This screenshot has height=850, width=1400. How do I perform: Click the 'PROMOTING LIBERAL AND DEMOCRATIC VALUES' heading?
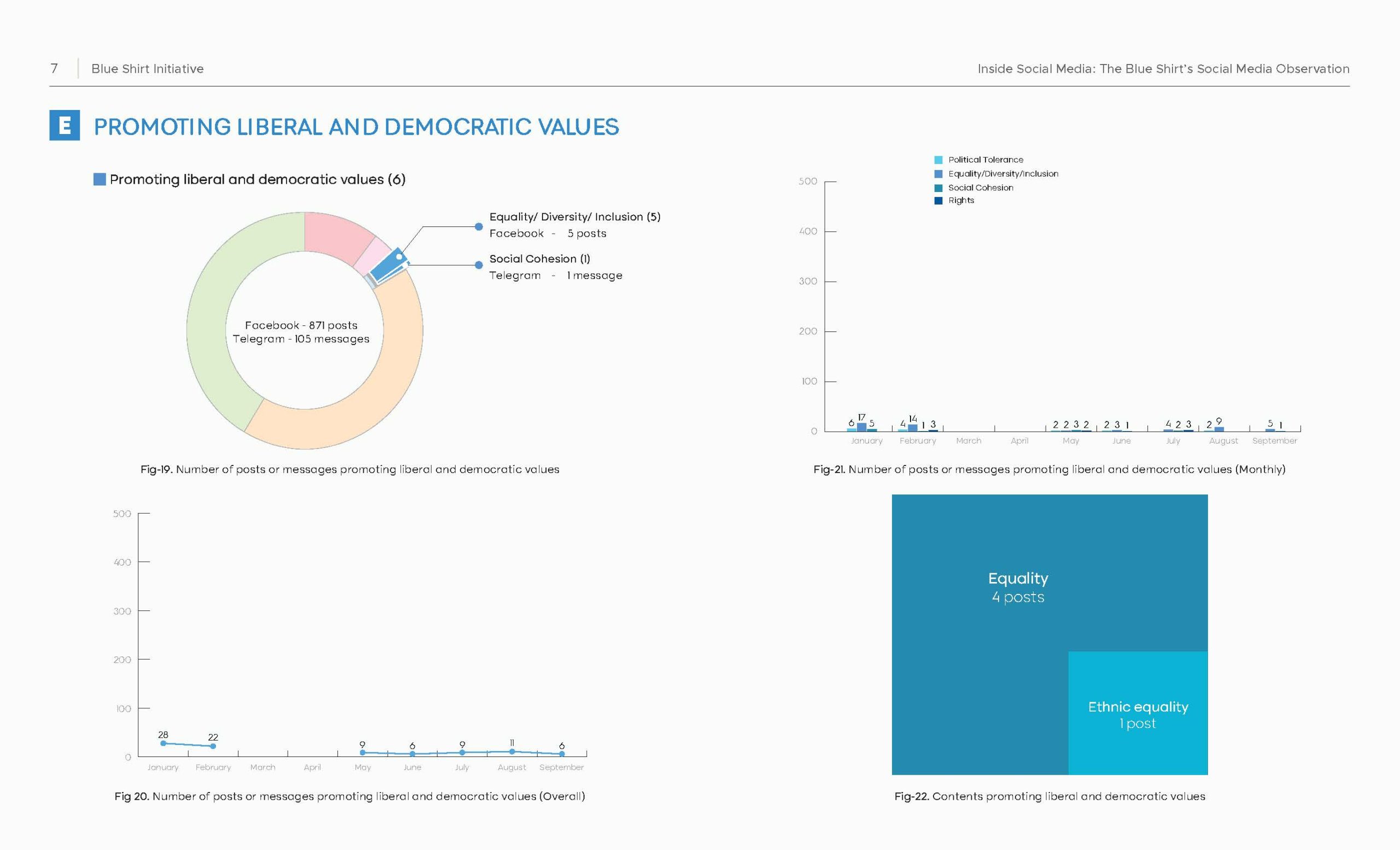point(356,127)
